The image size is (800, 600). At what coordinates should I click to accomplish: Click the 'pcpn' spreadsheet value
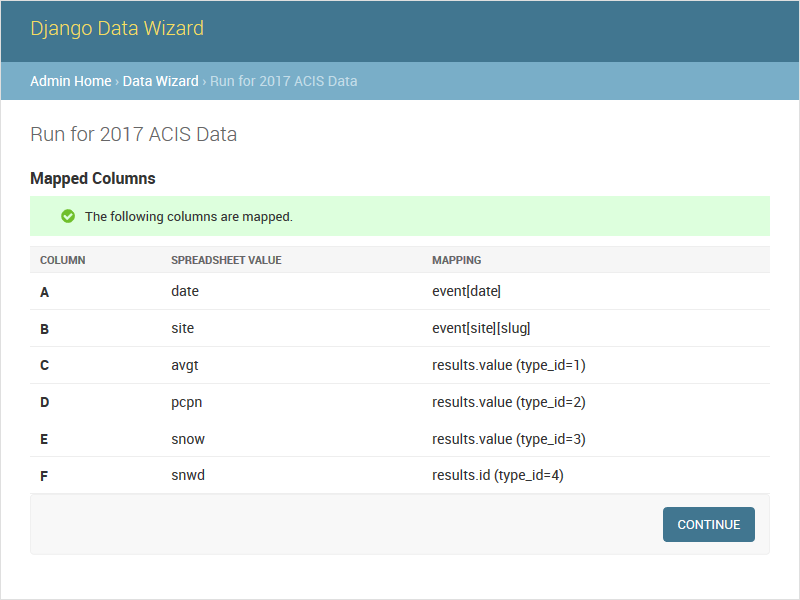187,402
